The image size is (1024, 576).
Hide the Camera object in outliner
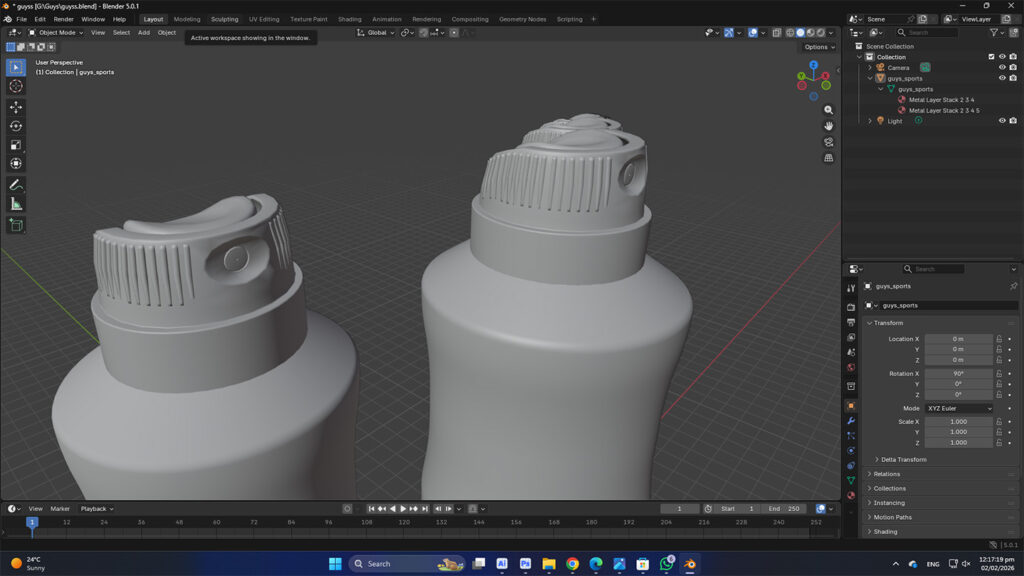(1002, 68)
